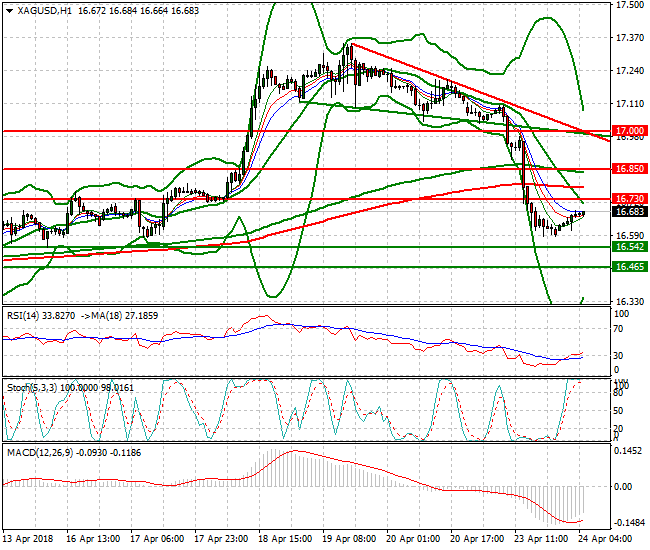Viewport: 650px width, 550px height.
Task: Click the 17.370 price scale value
Action: [630, 38]
